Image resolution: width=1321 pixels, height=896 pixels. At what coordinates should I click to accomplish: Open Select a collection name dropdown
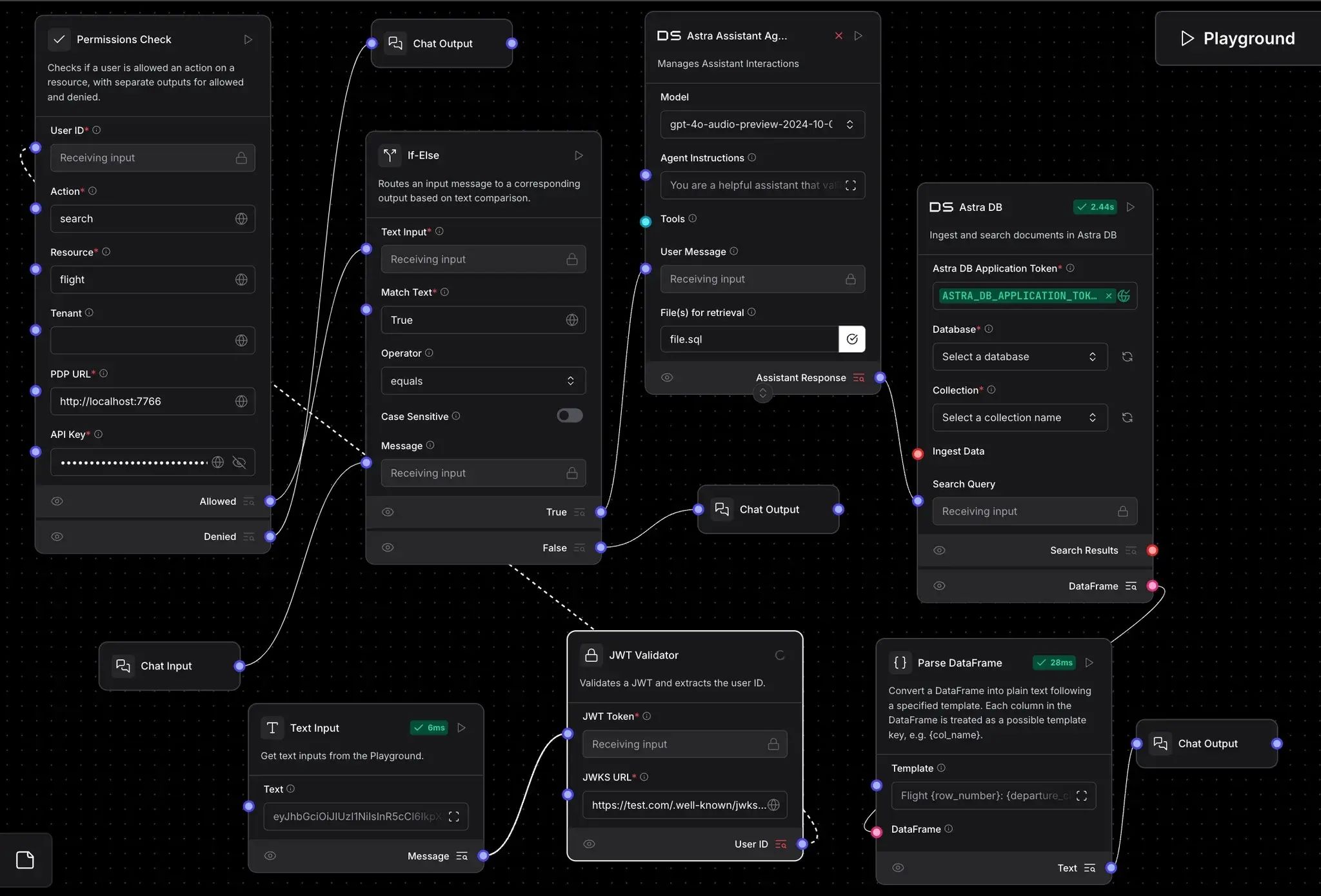pos(1019,417)
